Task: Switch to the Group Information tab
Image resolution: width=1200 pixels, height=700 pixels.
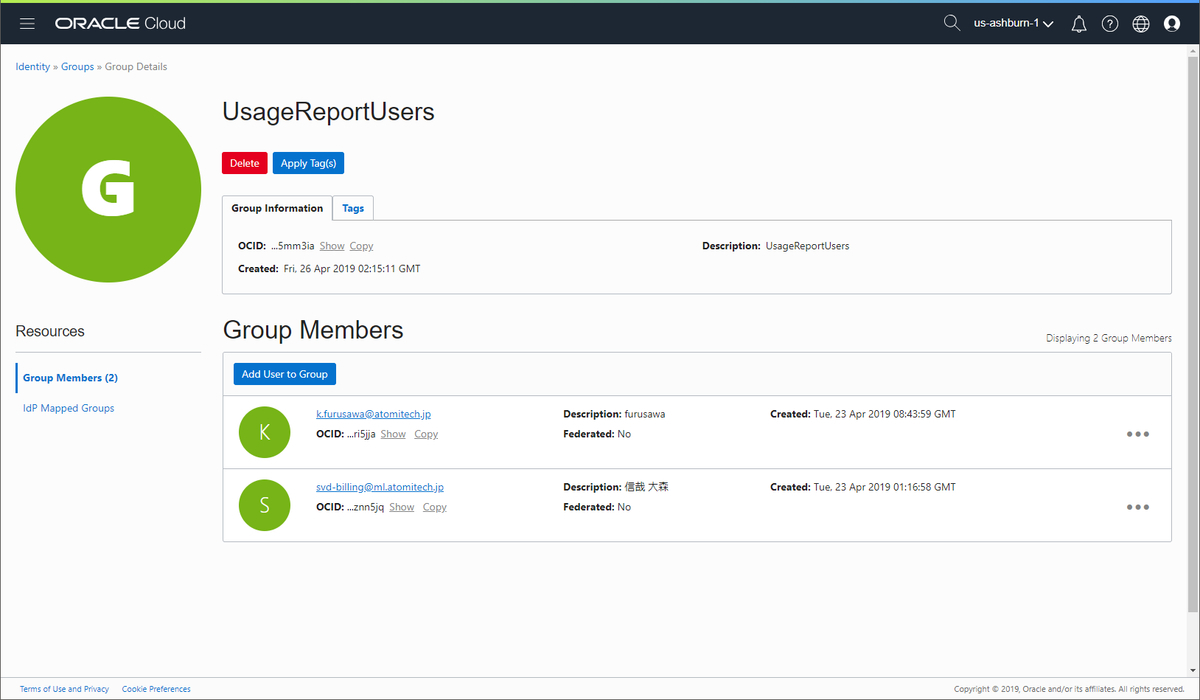Action: (x=277, y=208)
